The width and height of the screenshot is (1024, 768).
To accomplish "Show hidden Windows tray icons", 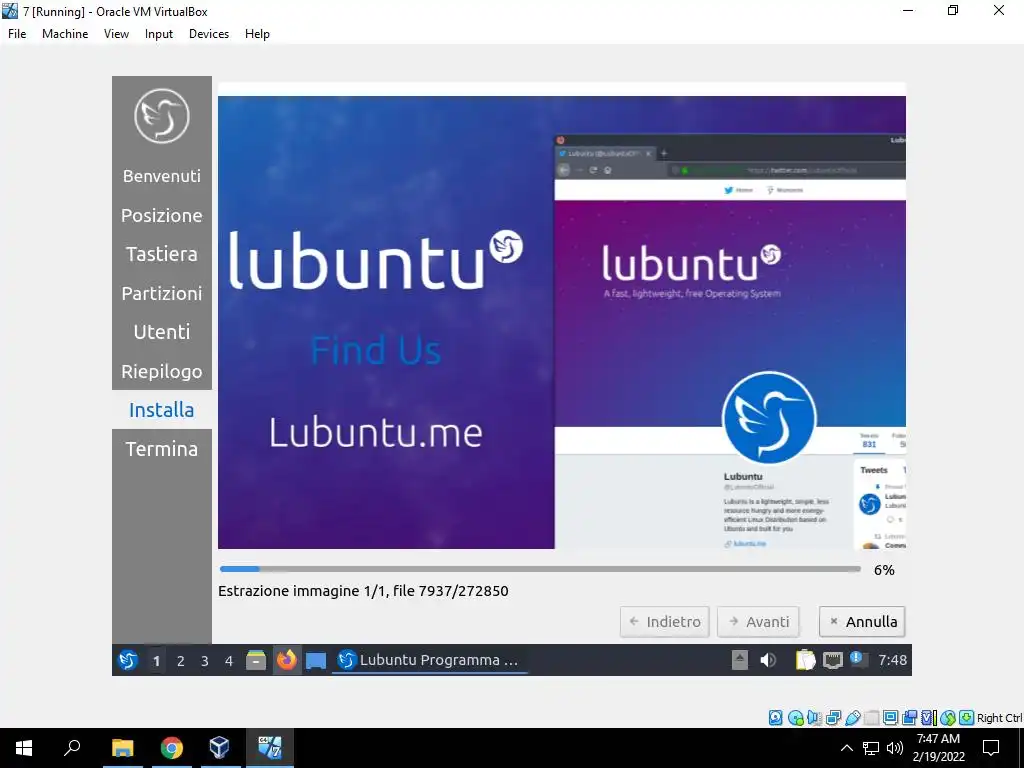I will [x=846, y=748].
